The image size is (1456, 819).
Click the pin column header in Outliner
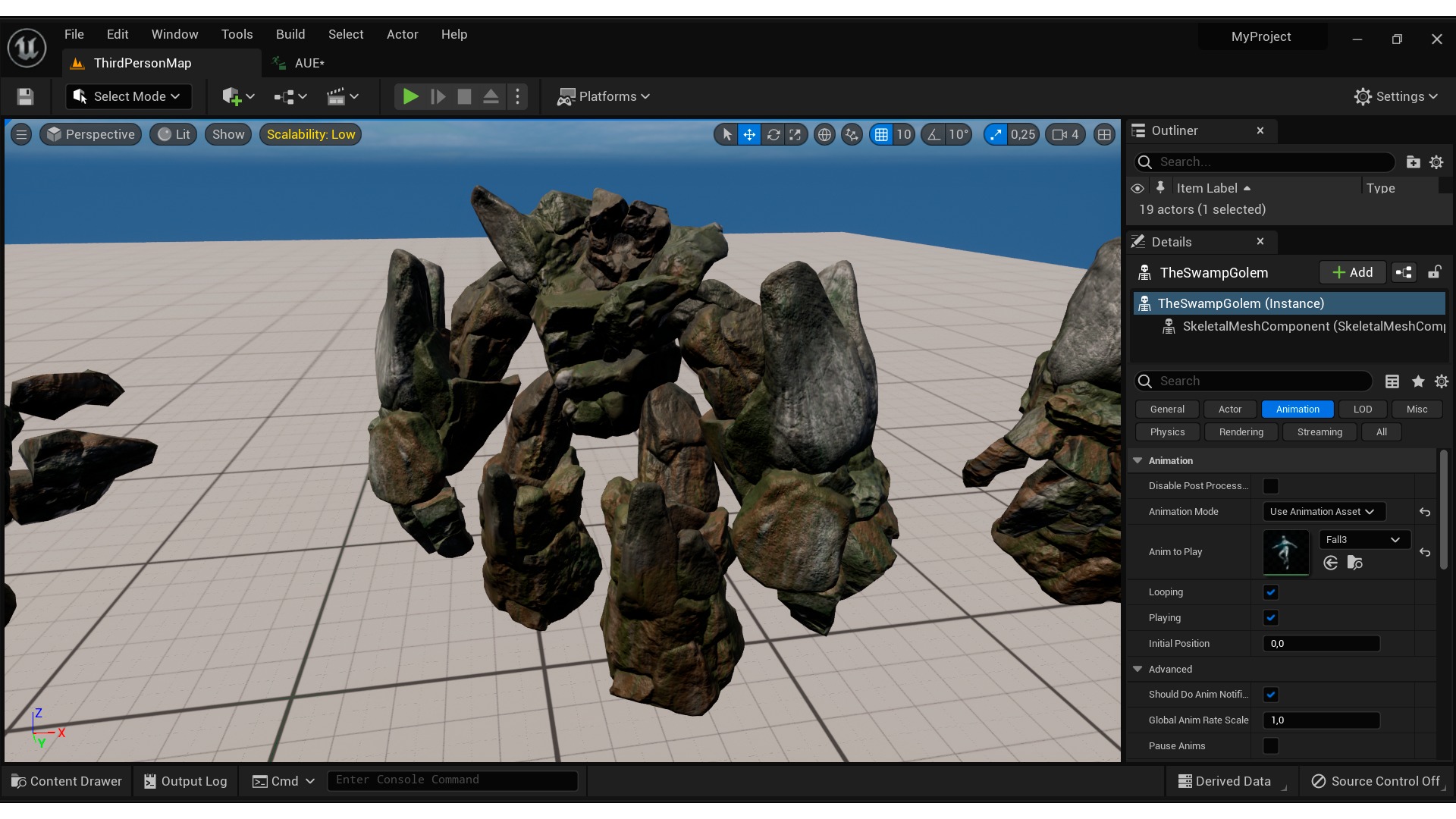tap(1160, 187)
